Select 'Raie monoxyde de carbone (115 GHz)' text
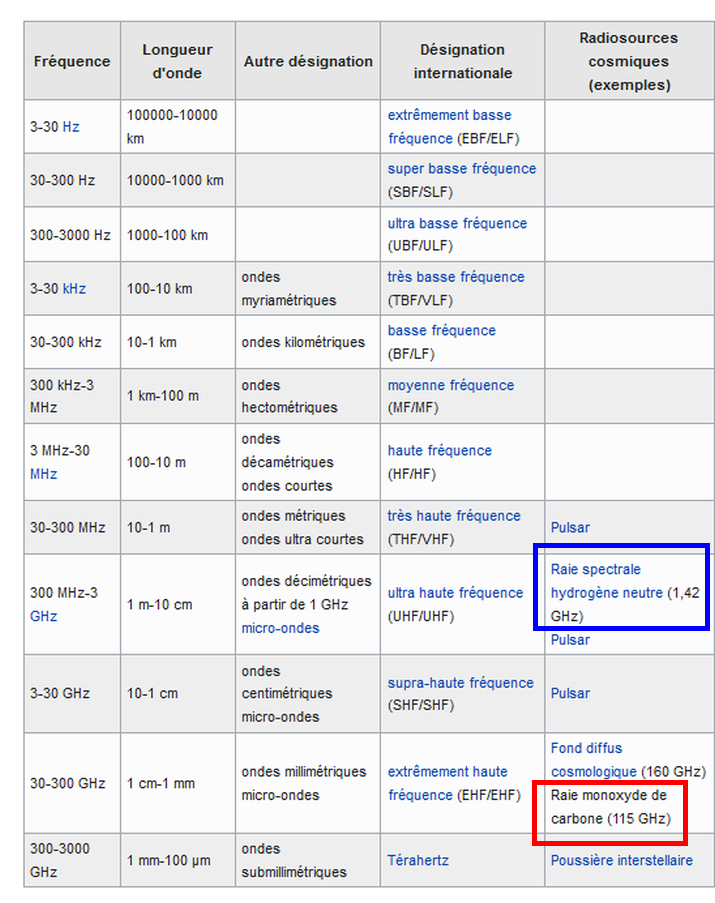This screenshot has width=715, height=903. click(610, 807)
